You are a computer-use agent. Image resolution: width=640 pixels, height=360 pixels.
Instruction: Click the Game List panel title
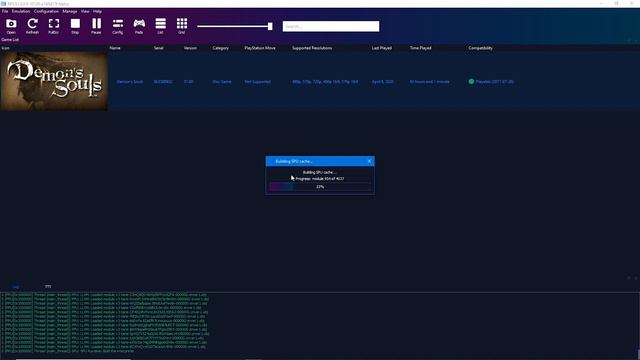tap(10, 40)
